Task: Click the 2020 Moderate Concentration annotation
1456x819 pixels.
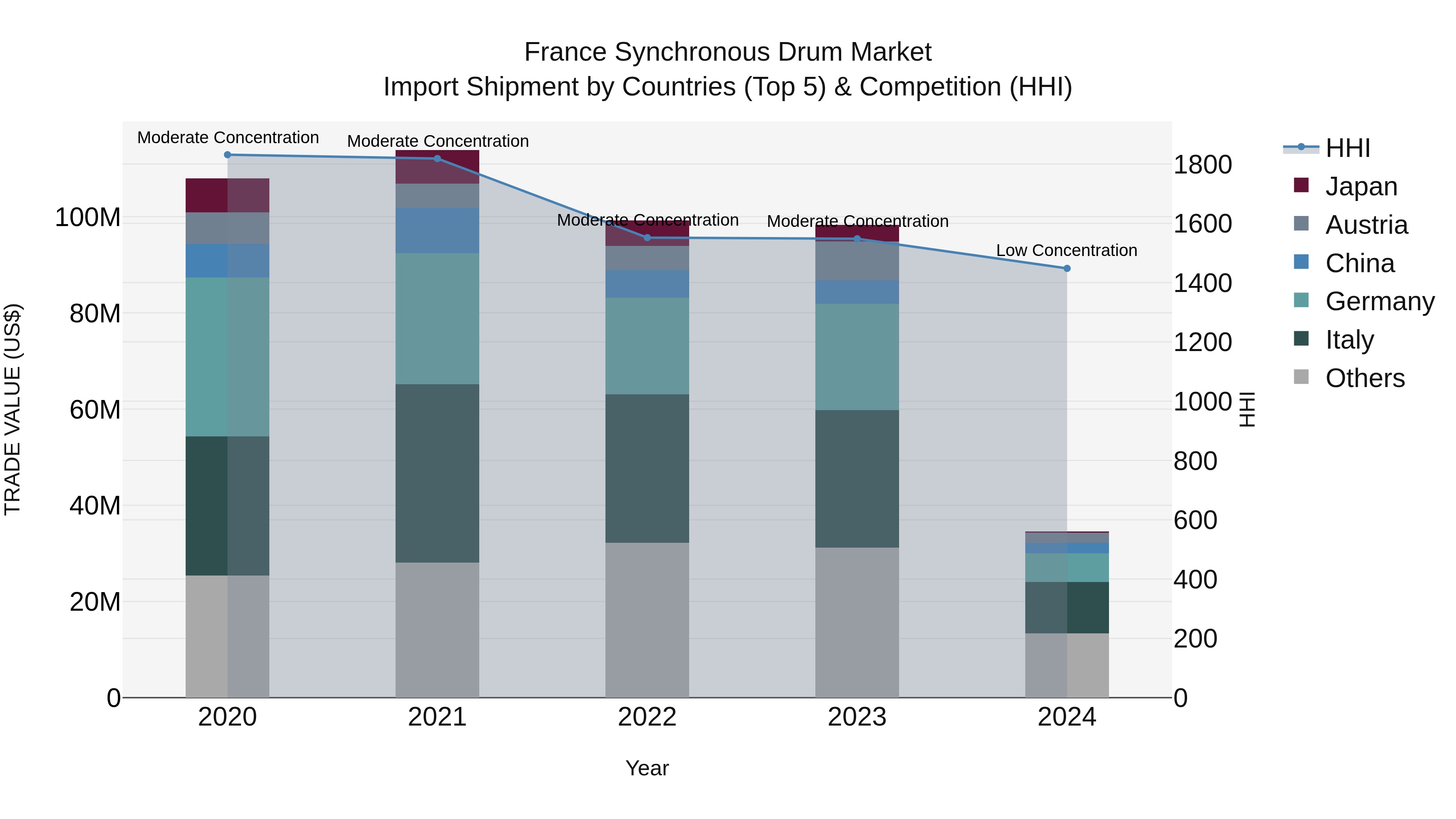Action: click(x=228, y=138)
